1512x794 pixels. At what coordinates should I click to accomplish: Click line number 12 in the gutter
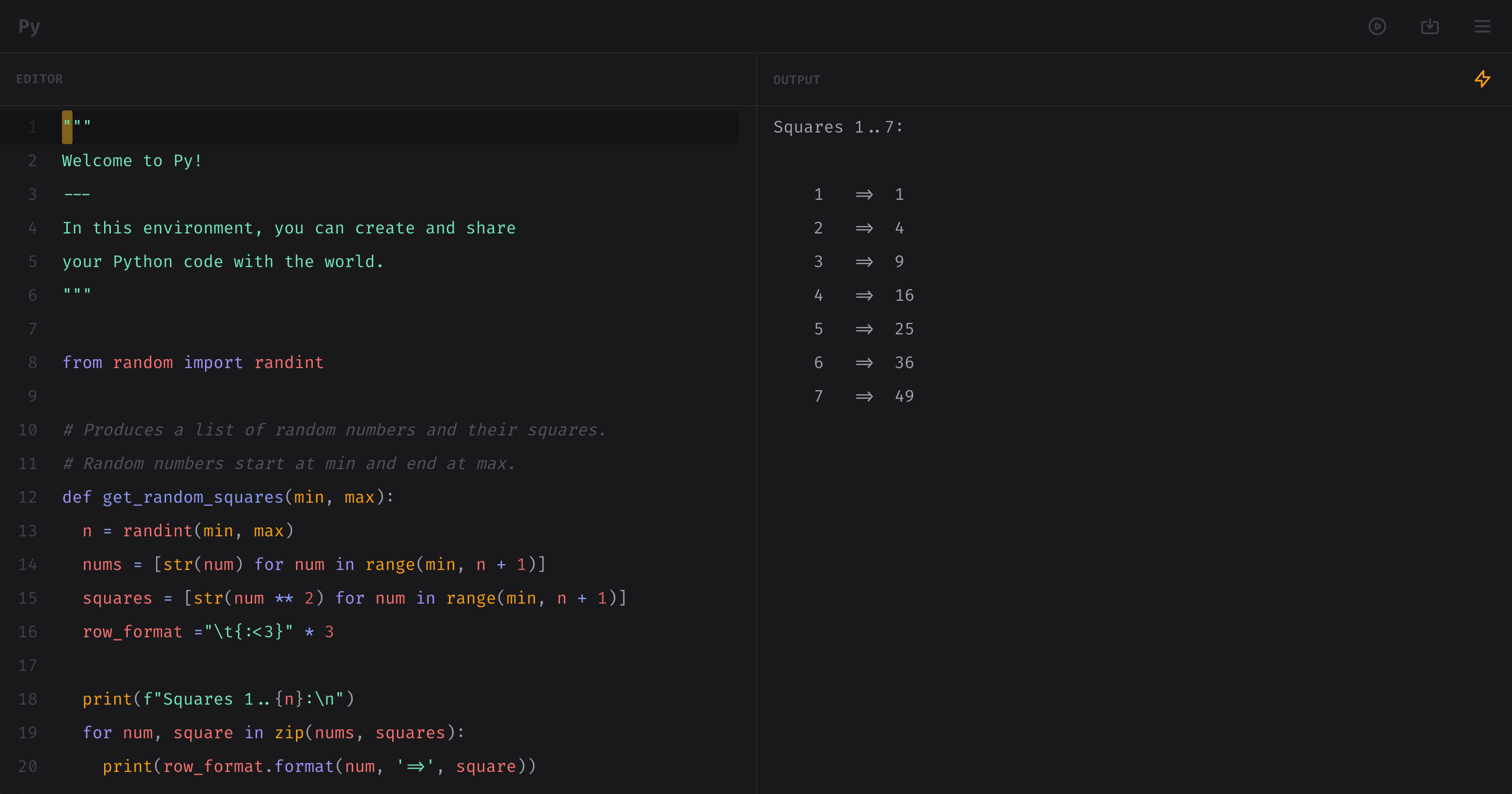coord(27,497)
